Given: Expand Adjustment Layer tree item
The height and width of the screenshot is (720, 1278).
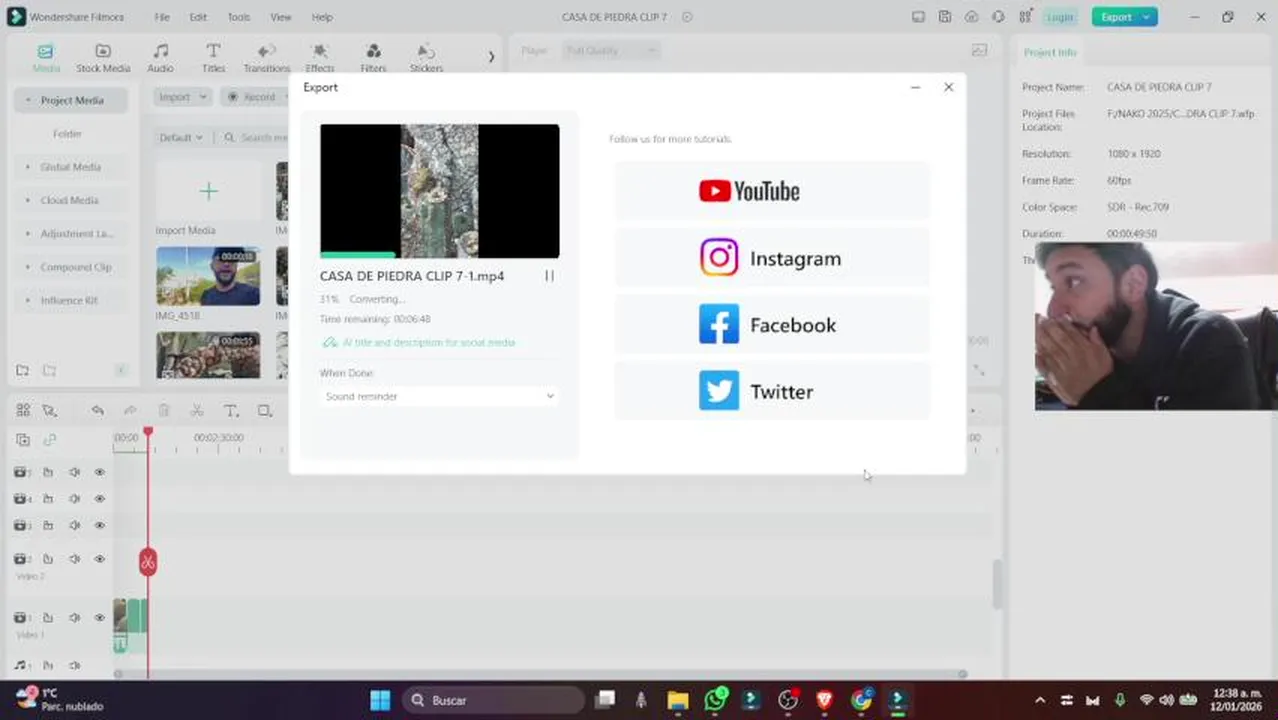Looking at the screenshot, I should click(x=28, y=234).
